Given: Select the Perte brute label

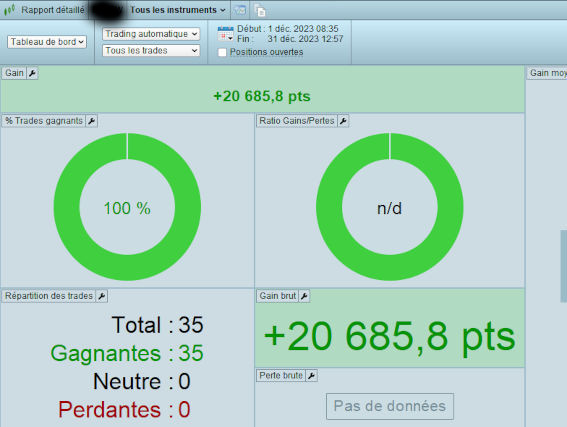Looking at the screenshot, I should click(281, 376).
